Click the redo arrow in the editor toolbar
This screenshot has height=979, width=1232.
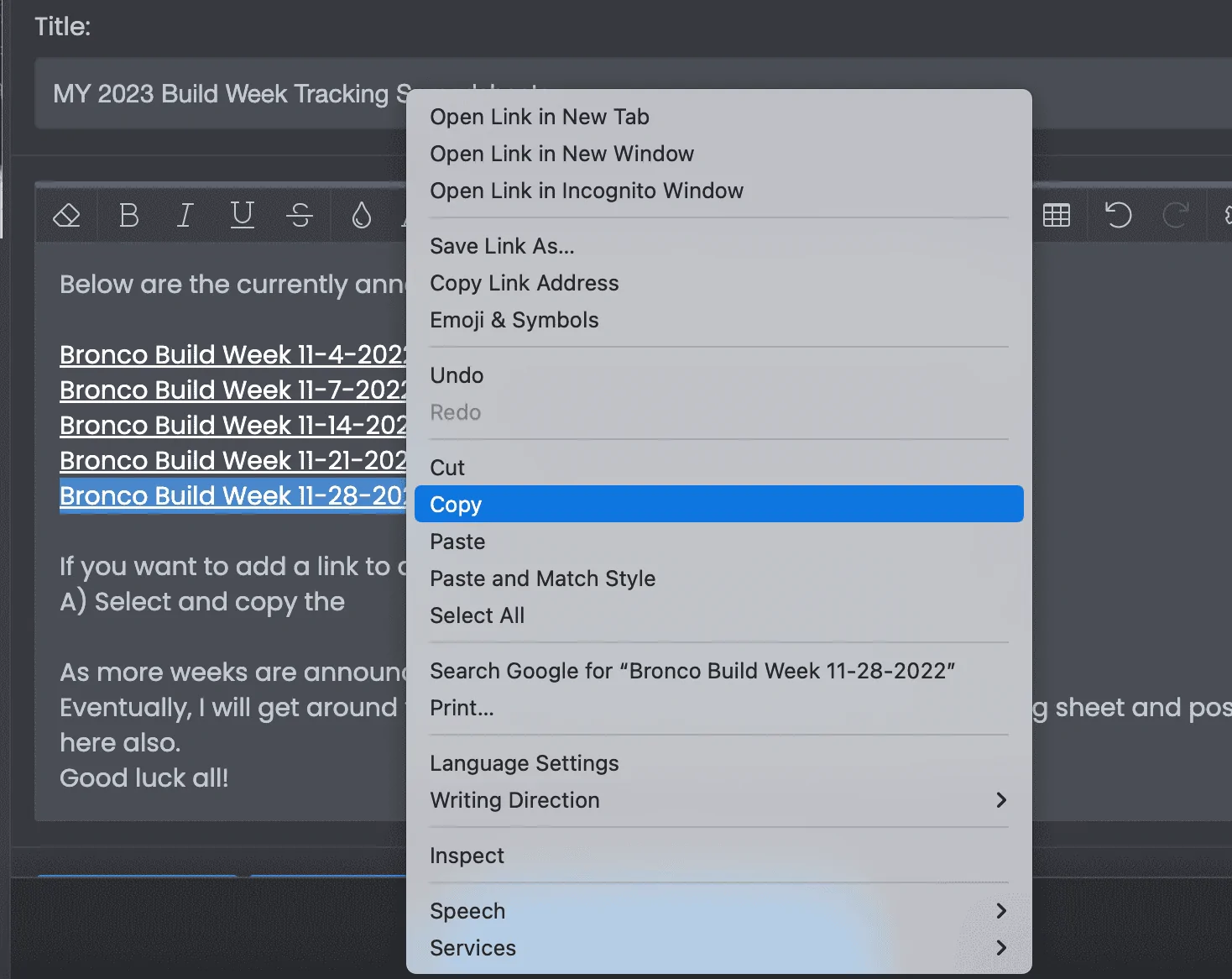tap(1176, 216)
